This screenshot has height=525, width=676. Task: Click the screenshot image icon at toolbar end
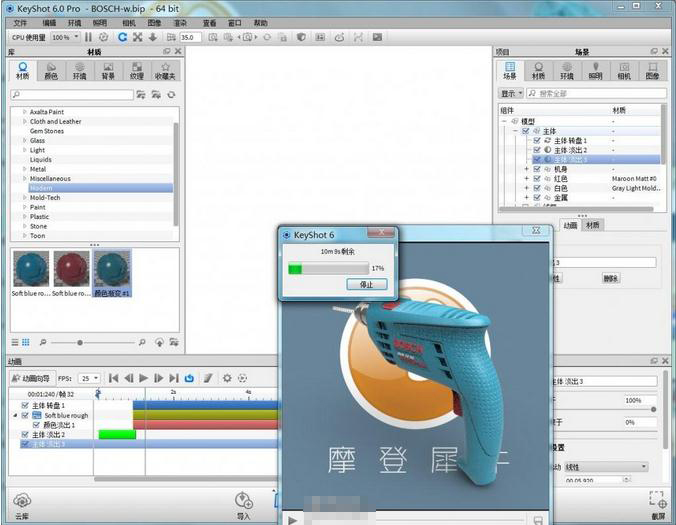point(377,37)
